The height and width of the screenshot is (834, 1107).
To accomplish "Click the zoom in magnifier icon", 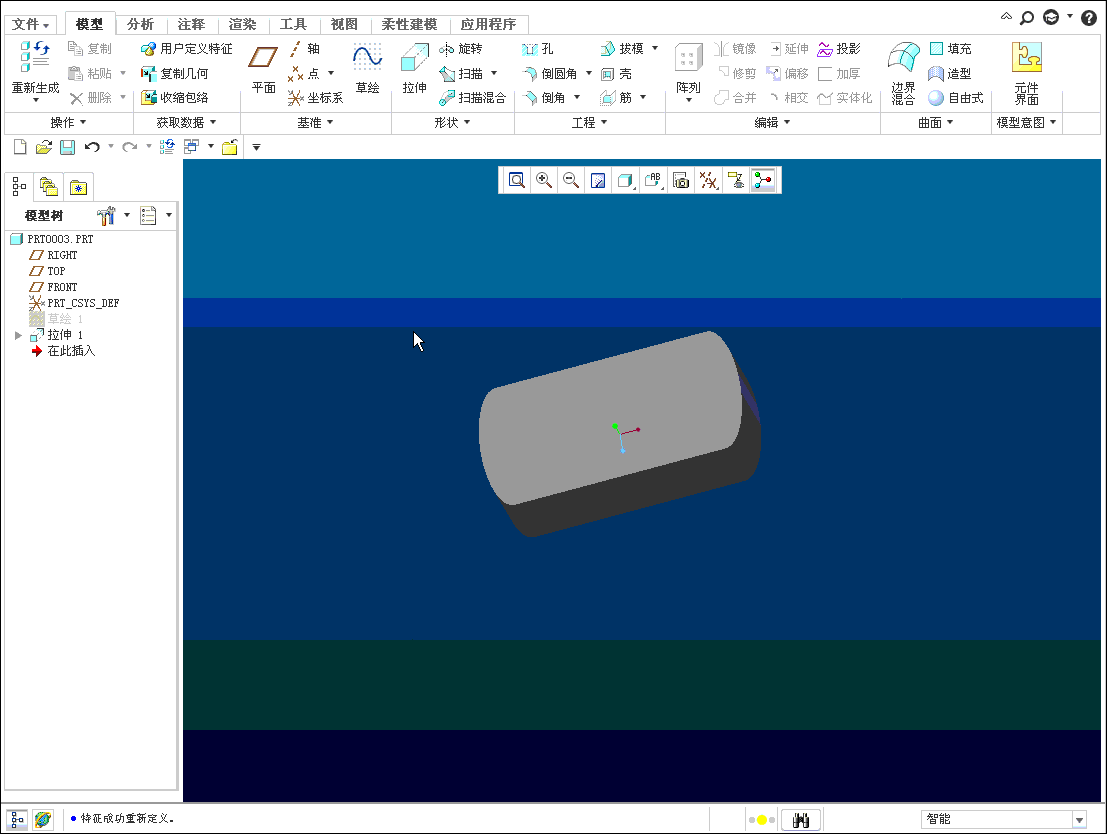I will tap(544, 181).
